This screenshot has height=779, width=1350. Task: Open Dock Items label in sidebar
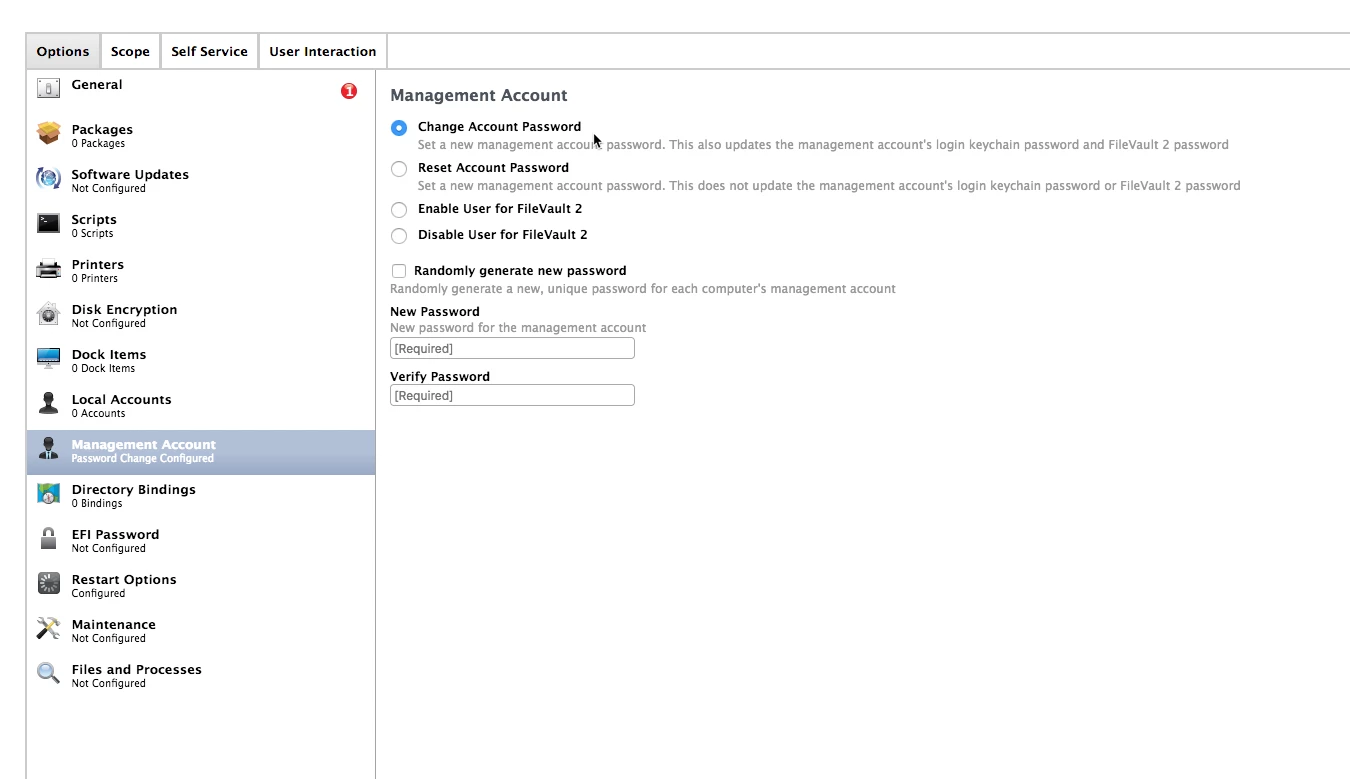pyautogui.click(x=109, y=354)
